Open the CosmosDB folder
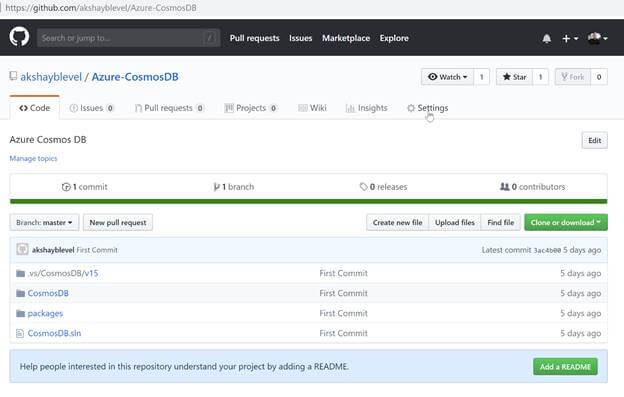Image resolution: width=624 pixels, height=397 pixels. pos(48,293)
